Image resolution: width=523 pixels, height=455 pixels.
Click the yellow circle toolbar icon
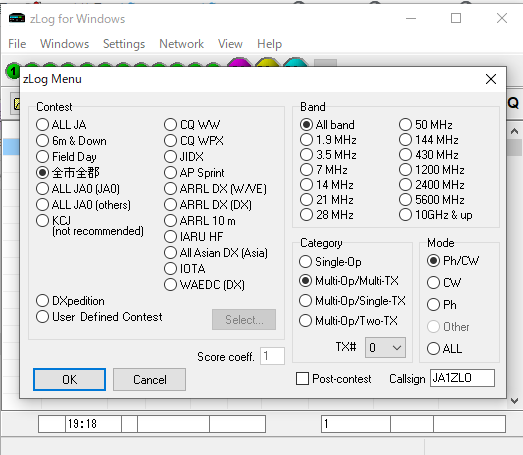point(267,62)
